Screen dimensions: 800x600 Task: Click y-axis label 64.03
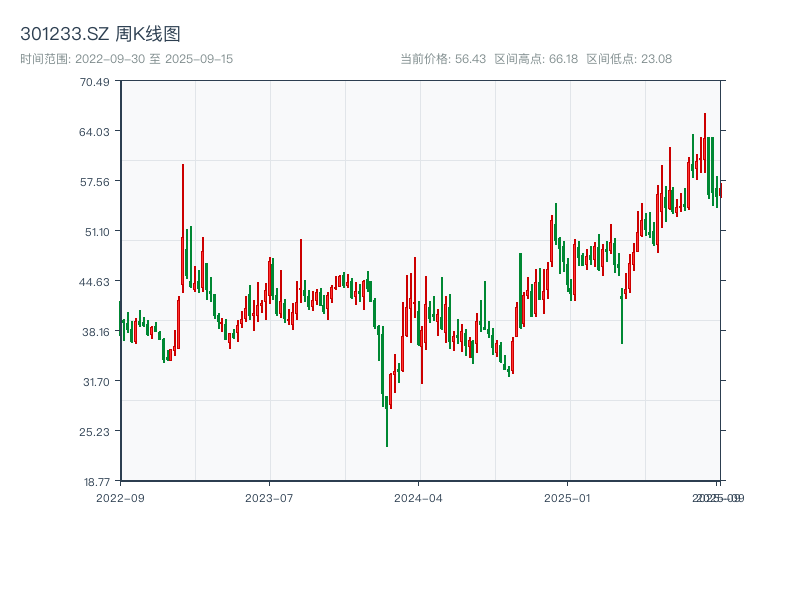[x=94, y=132]
